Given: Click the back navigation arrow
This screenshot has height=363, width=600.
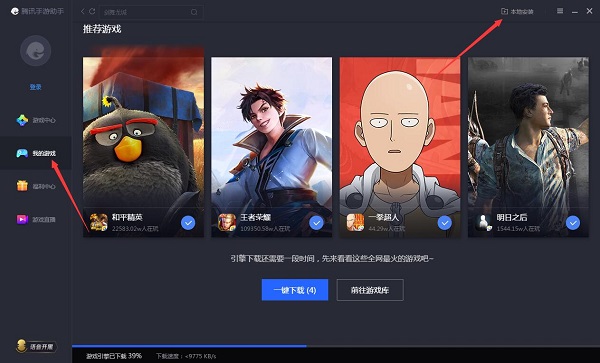Looking at the screenshot, I should [82, 11].
